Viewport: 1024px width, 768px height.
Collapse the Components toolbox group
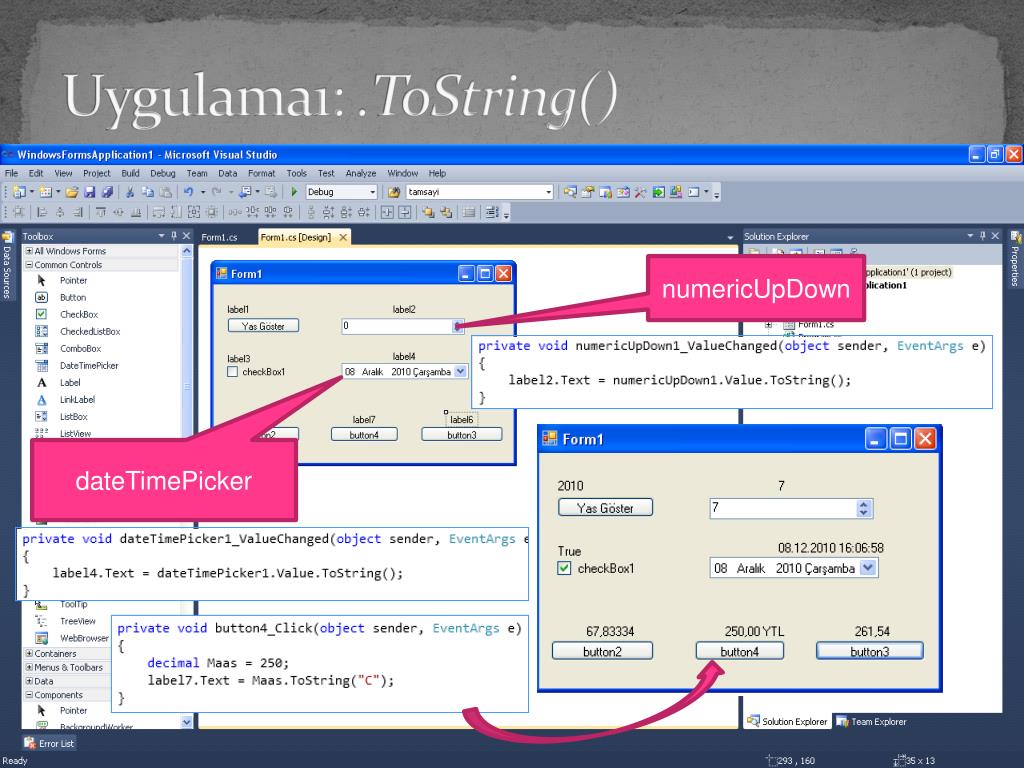pyautogui.click(x=29, y=695)
